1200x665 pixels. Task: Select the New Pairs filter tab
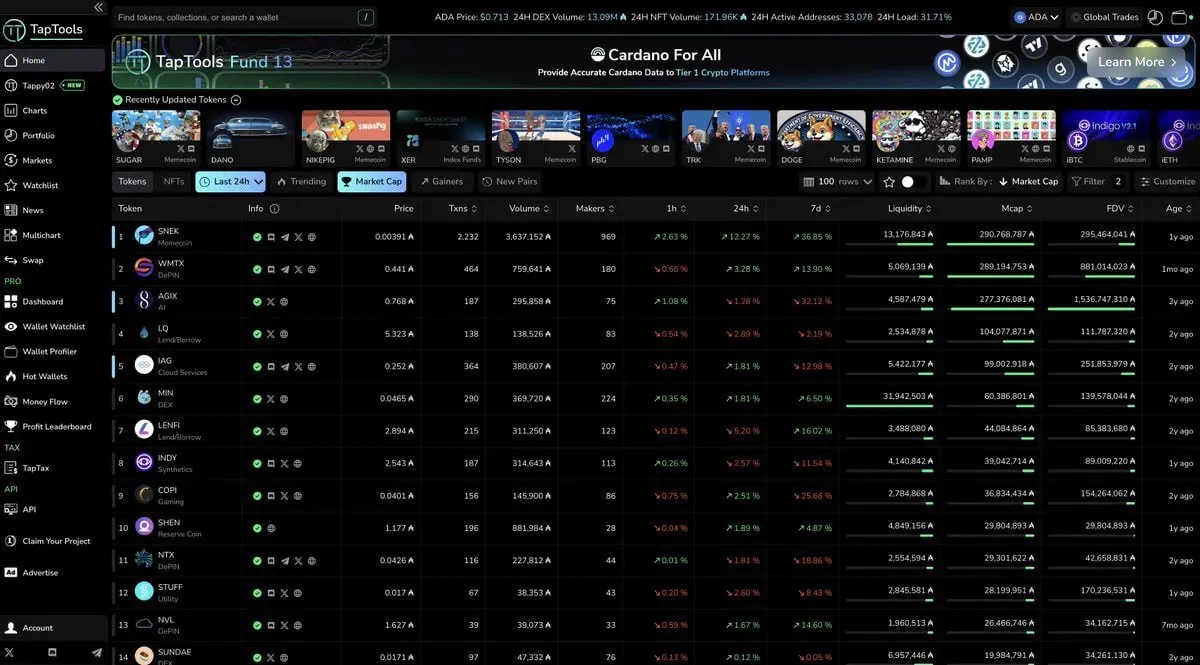pyautogui.click(x=509, y=181)
